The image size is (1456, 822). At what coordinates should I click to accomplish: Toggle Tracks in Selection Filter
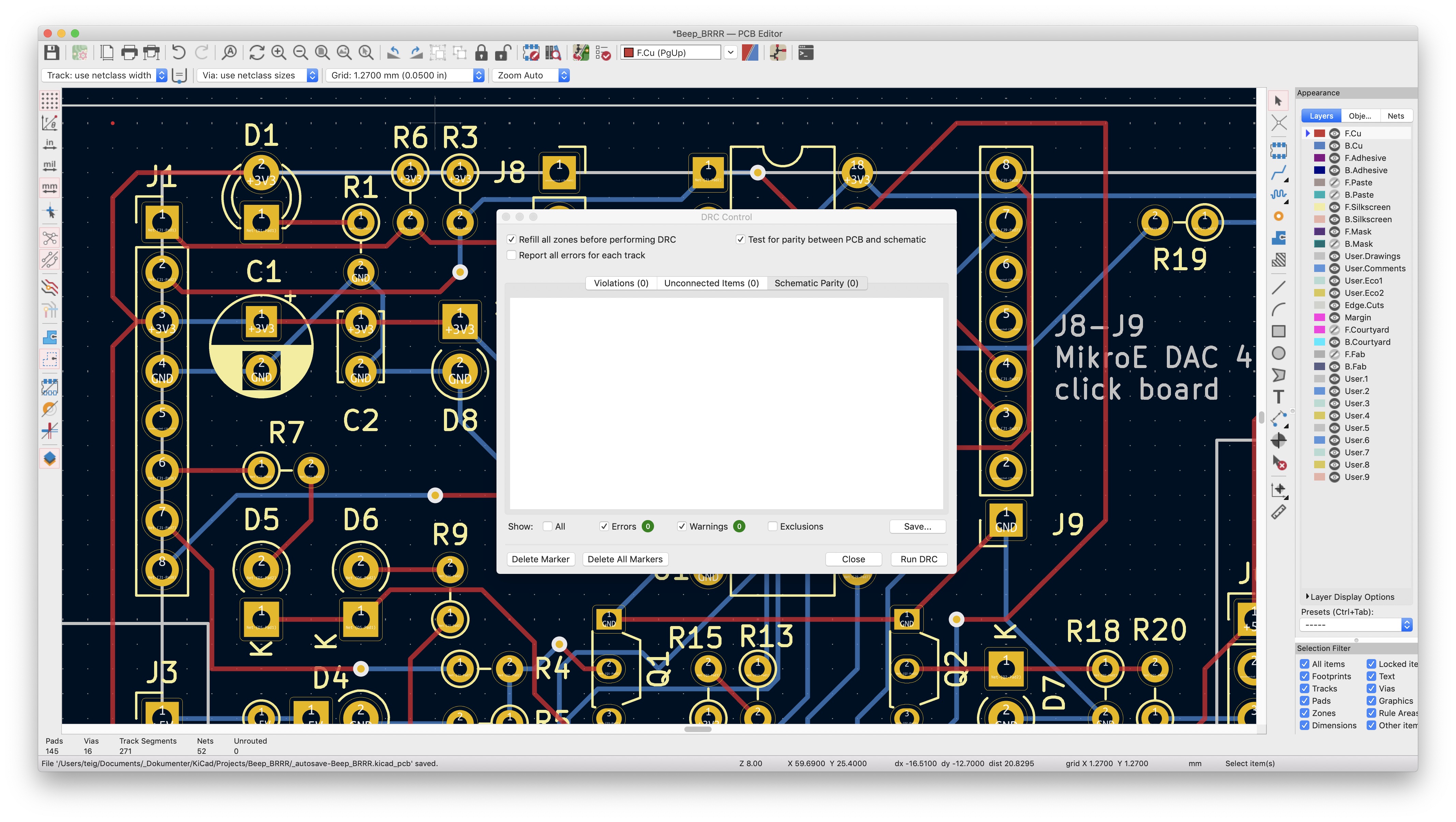pos(1305,689)
